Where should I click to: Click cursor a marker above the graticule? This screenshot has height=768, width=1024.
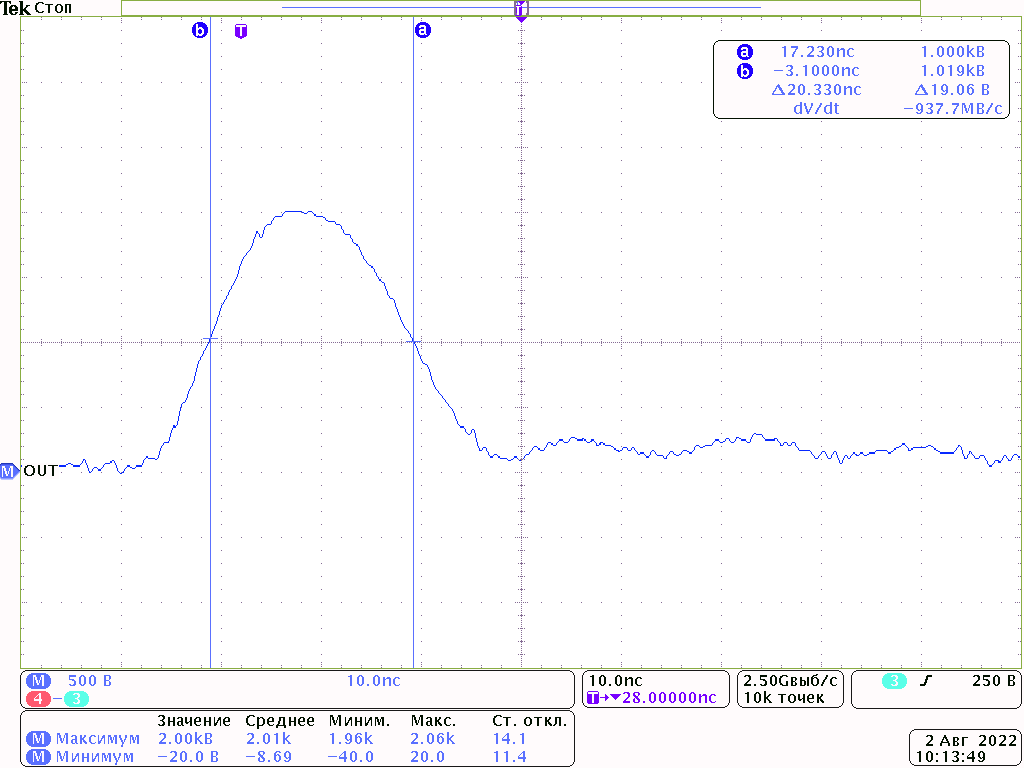422,31
